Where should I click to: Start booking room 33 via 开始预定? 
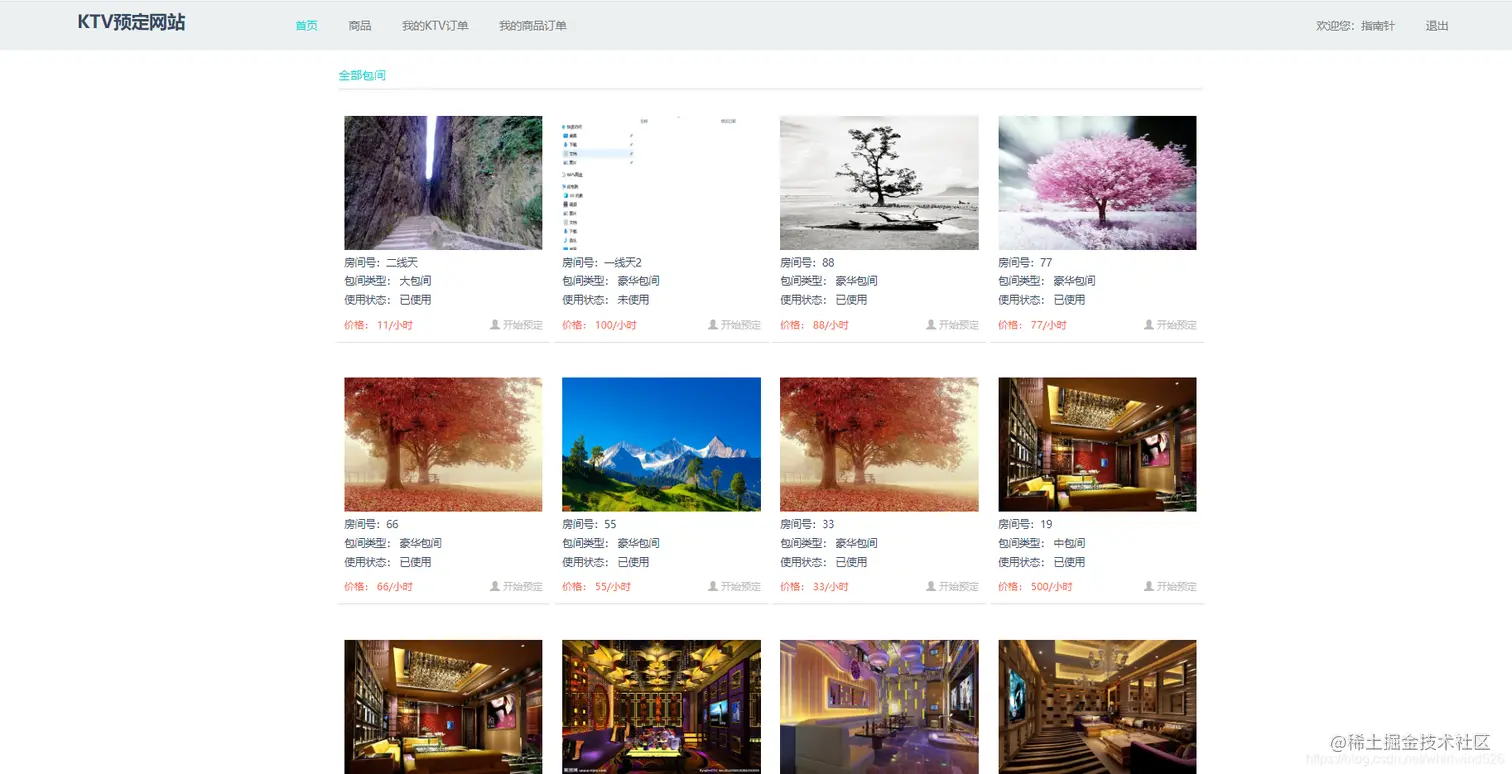point(958,587)
